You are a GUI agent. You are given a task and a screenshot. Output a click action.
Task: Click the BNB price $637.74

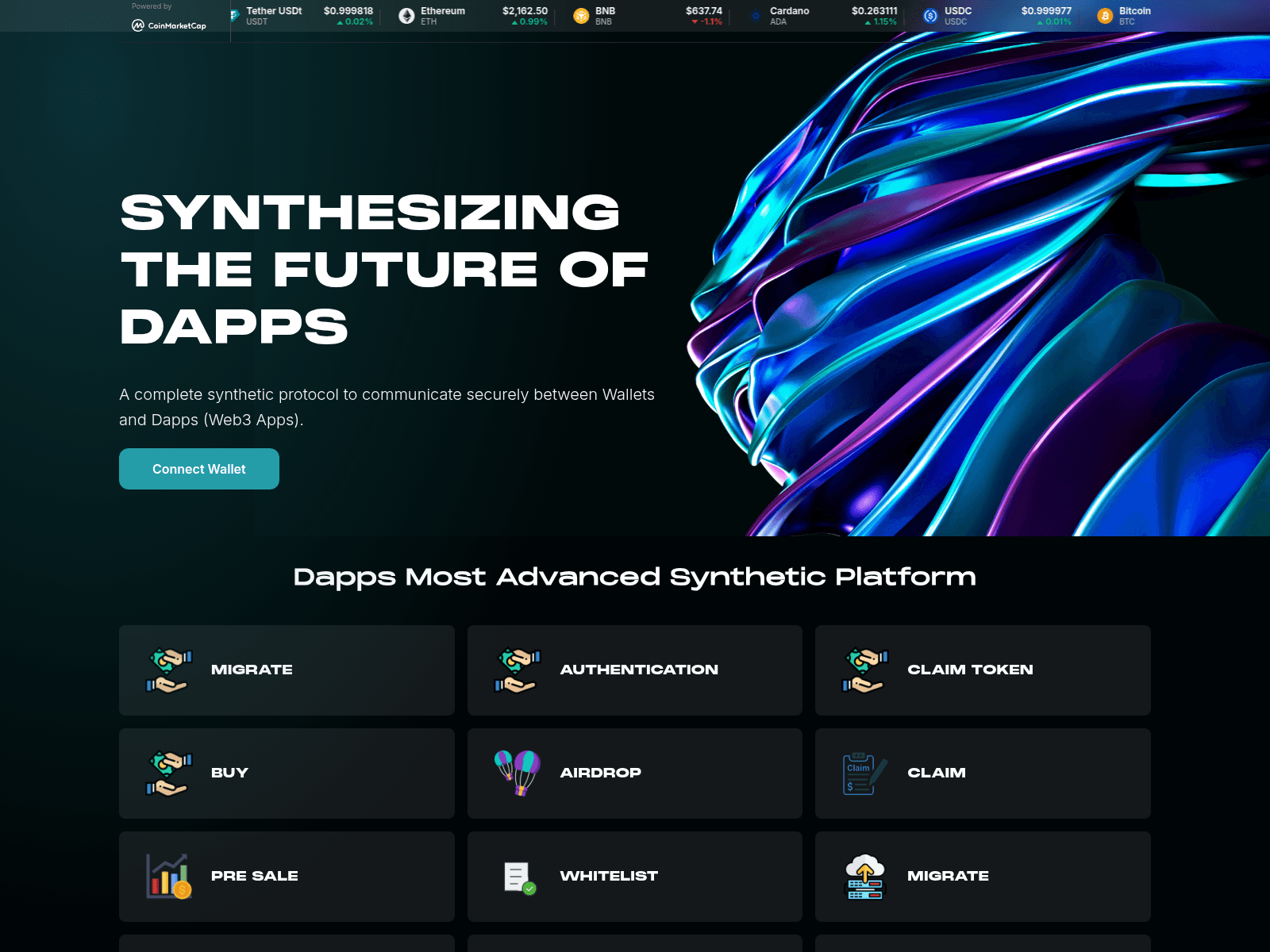[703, 11]
